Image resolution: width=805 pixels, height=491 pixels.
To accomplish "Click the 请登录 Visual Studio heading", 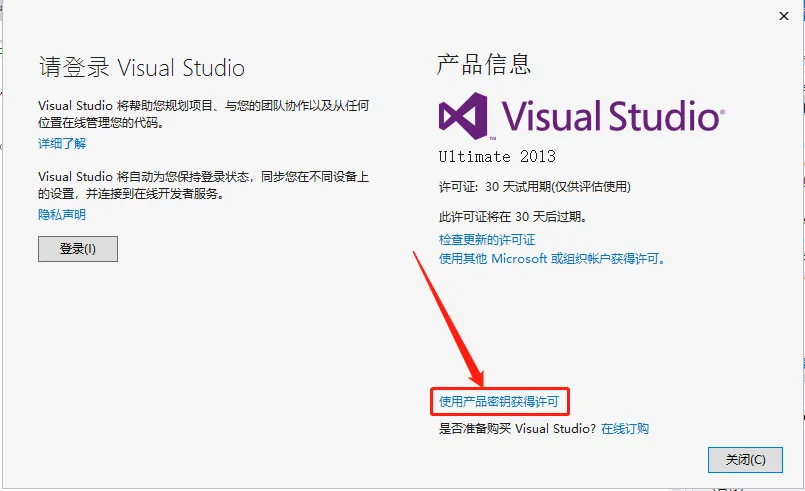I will pyautogui.click(x=142, y=68).
